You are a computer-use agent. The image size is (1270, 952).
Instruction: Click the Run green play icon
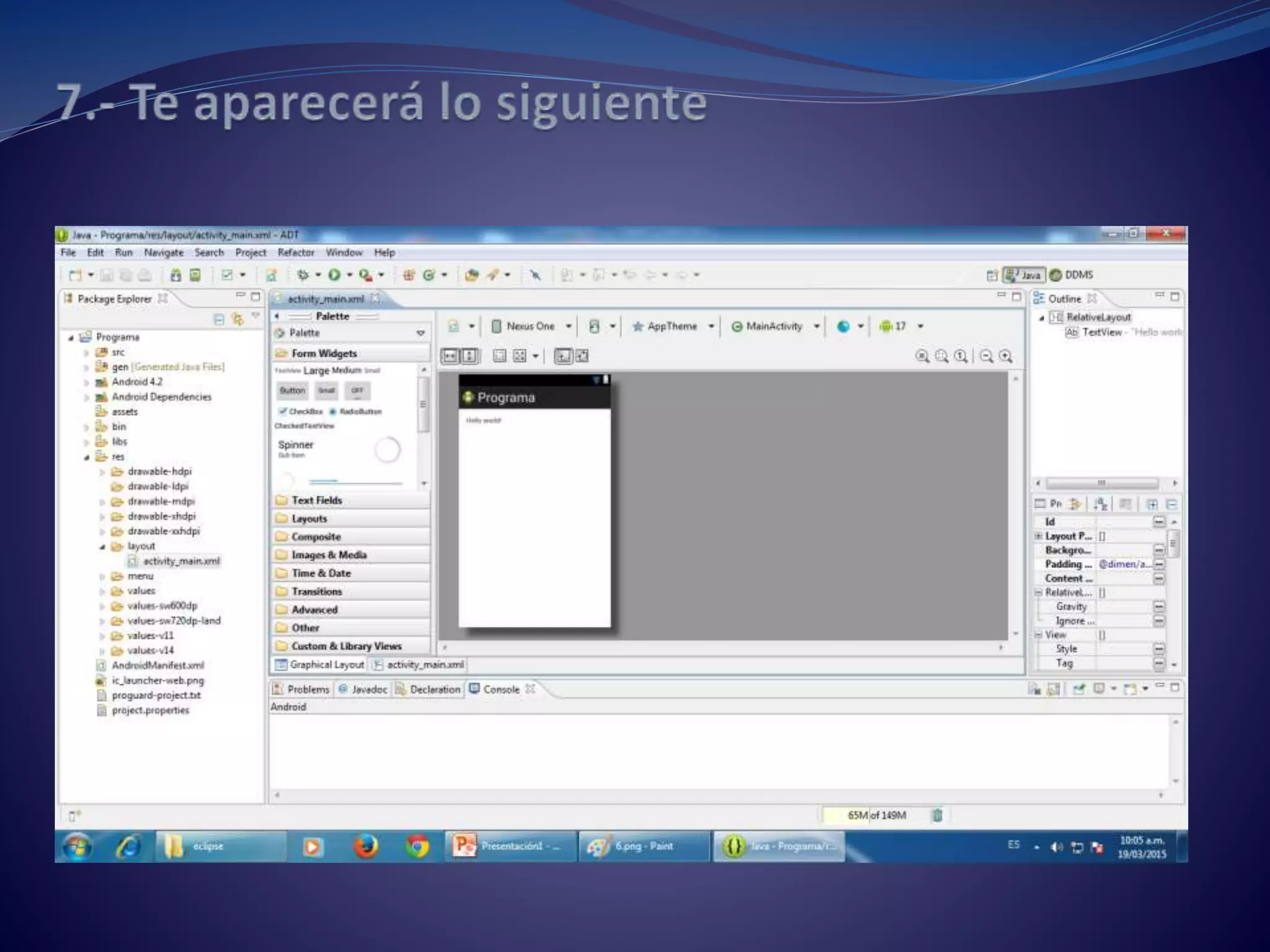334,275
